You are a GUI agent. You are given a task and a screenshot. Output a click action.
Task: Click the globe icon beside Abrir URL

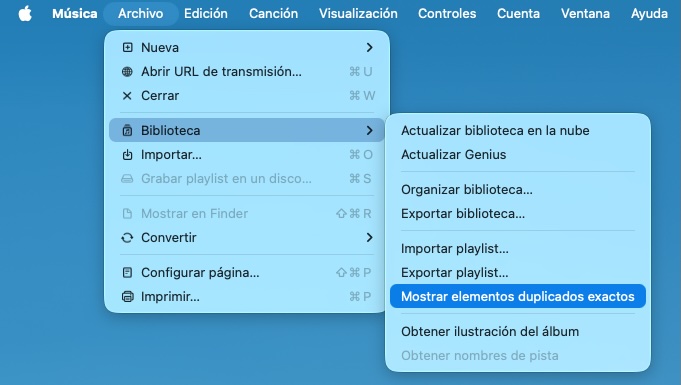[127, 72]
